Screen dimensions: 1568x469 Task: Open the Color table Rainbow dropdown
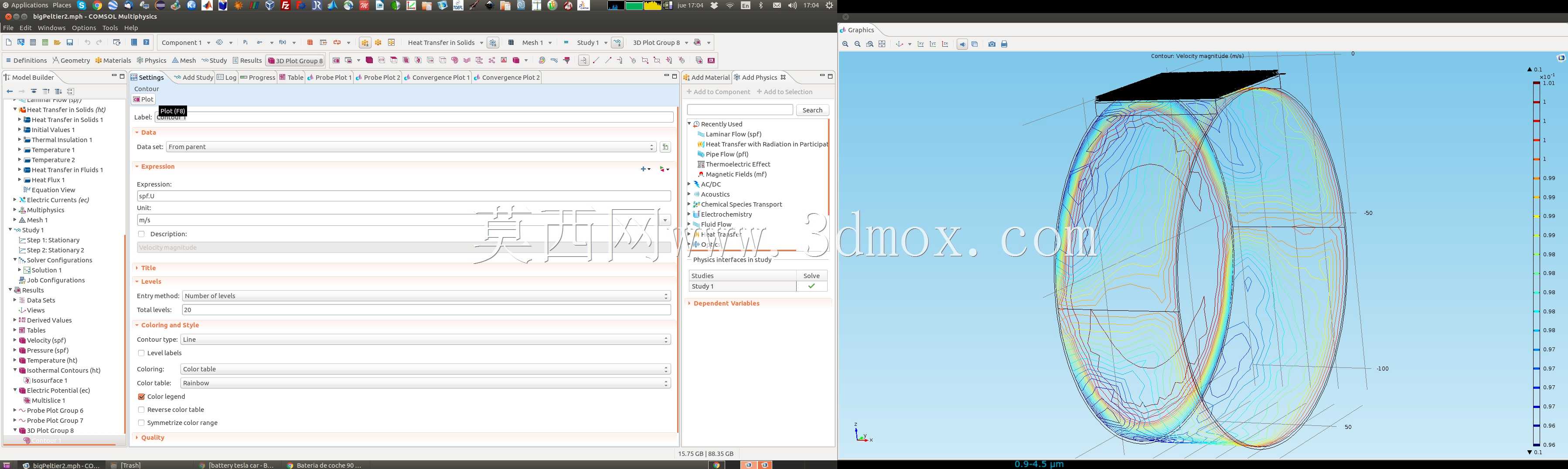point(426,383)
